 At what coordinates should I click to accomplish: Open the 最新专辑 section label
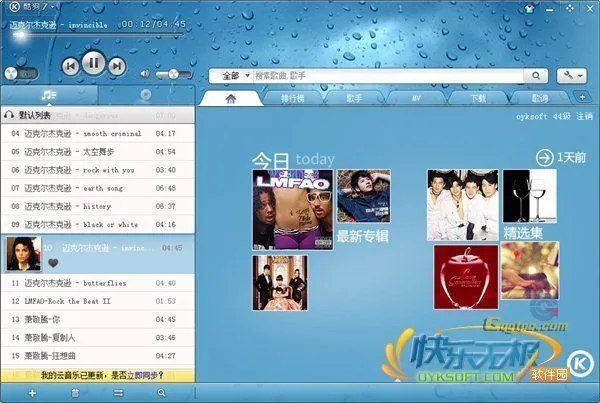362,237
